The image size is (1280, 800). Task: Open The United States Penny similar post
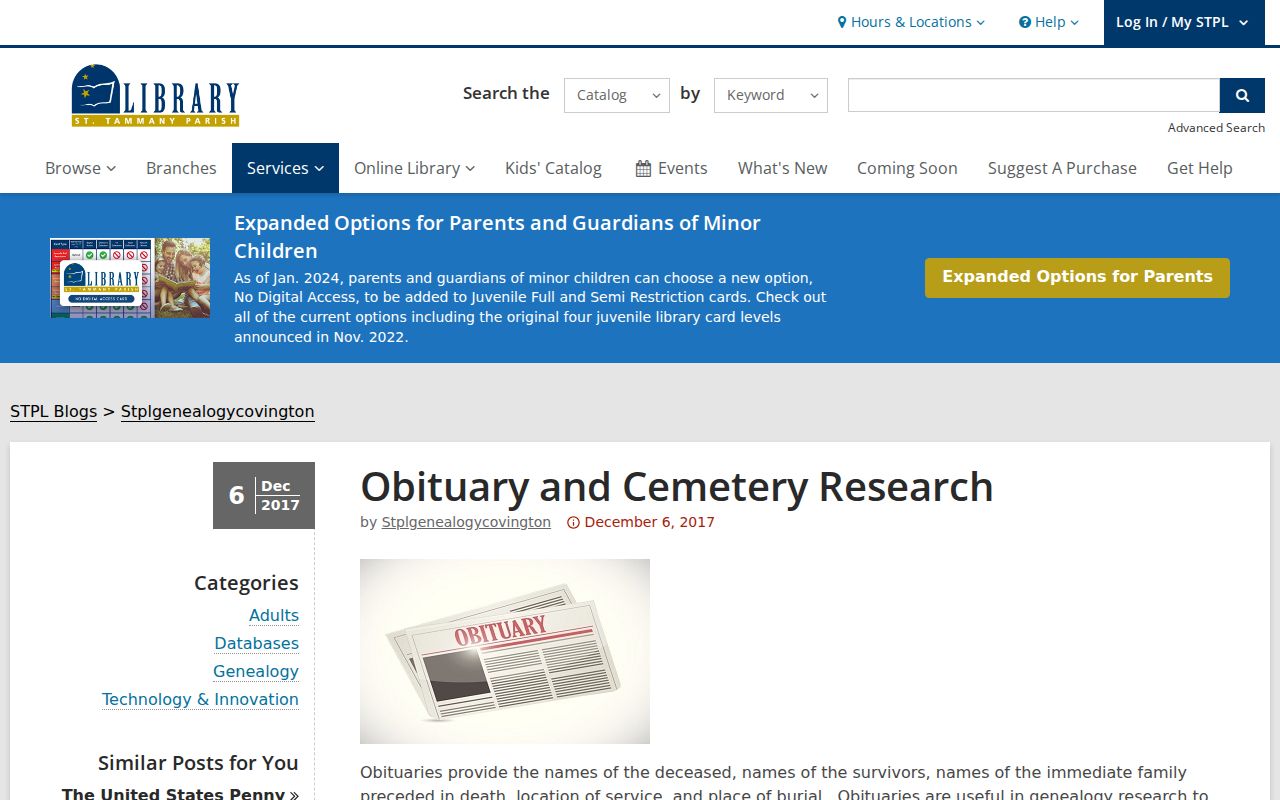[x=180, y=794]
